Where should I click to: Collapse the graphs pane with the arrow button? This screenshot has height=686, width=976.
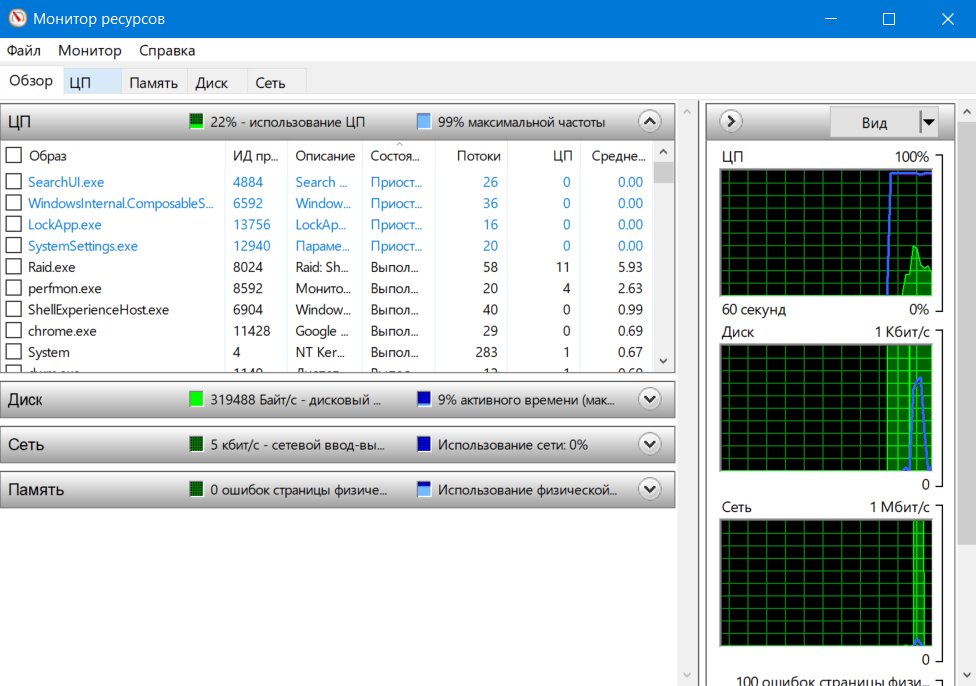coord(731,121)
